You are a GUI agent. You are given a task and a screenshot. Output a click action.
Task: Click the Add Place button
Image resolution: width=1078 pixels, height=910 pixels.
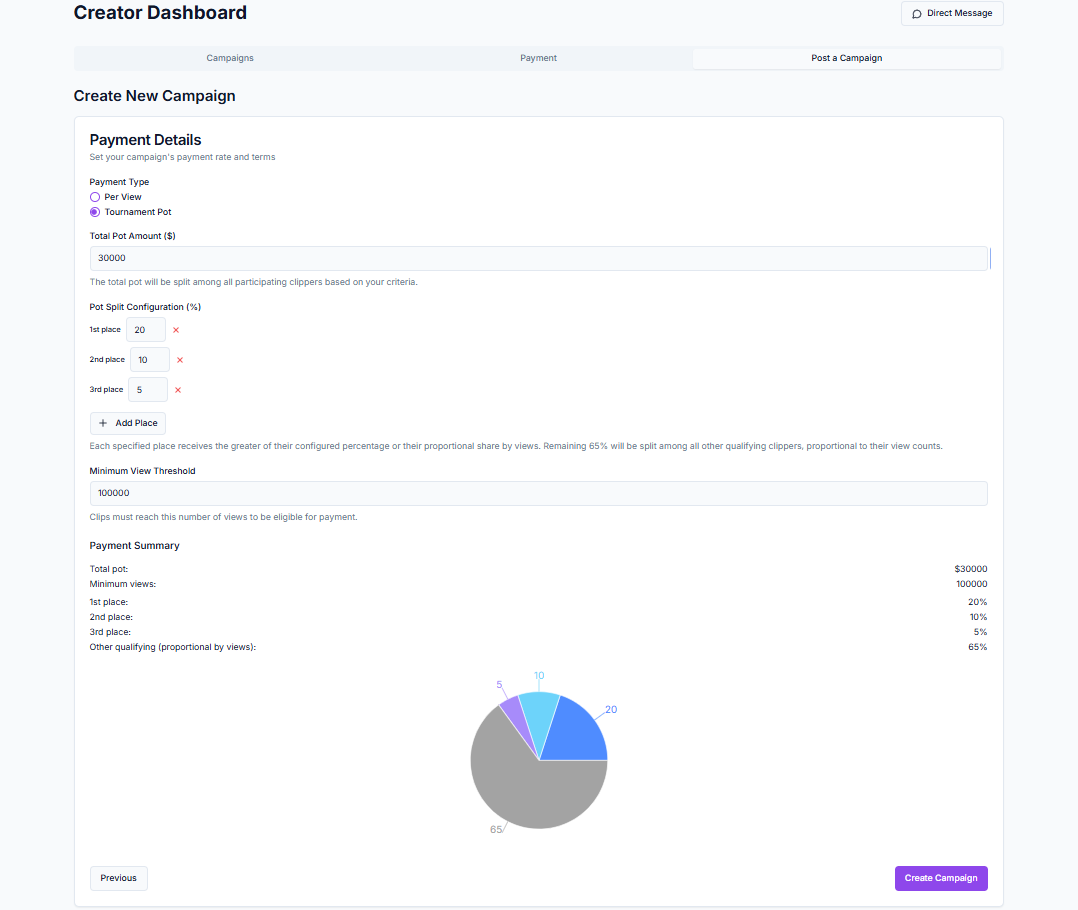click(128, 423)
